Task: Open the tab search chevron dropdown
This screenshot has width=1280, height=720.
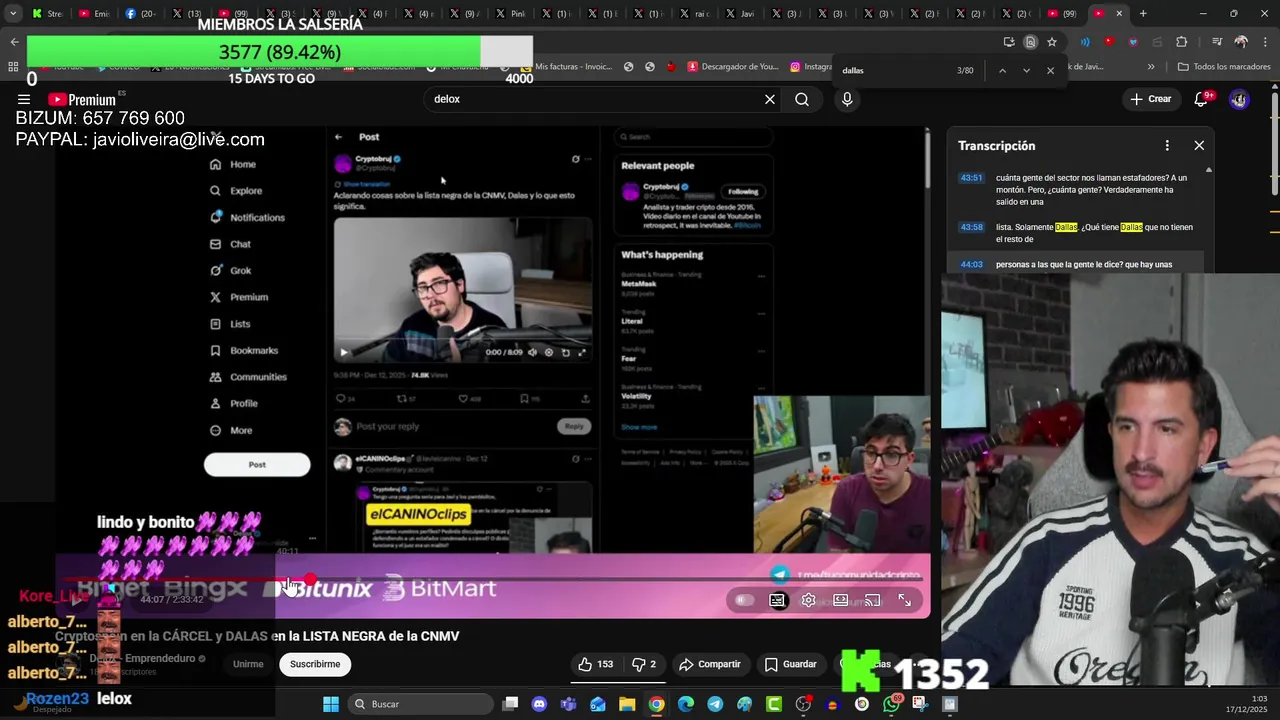Action: [13, 14]
